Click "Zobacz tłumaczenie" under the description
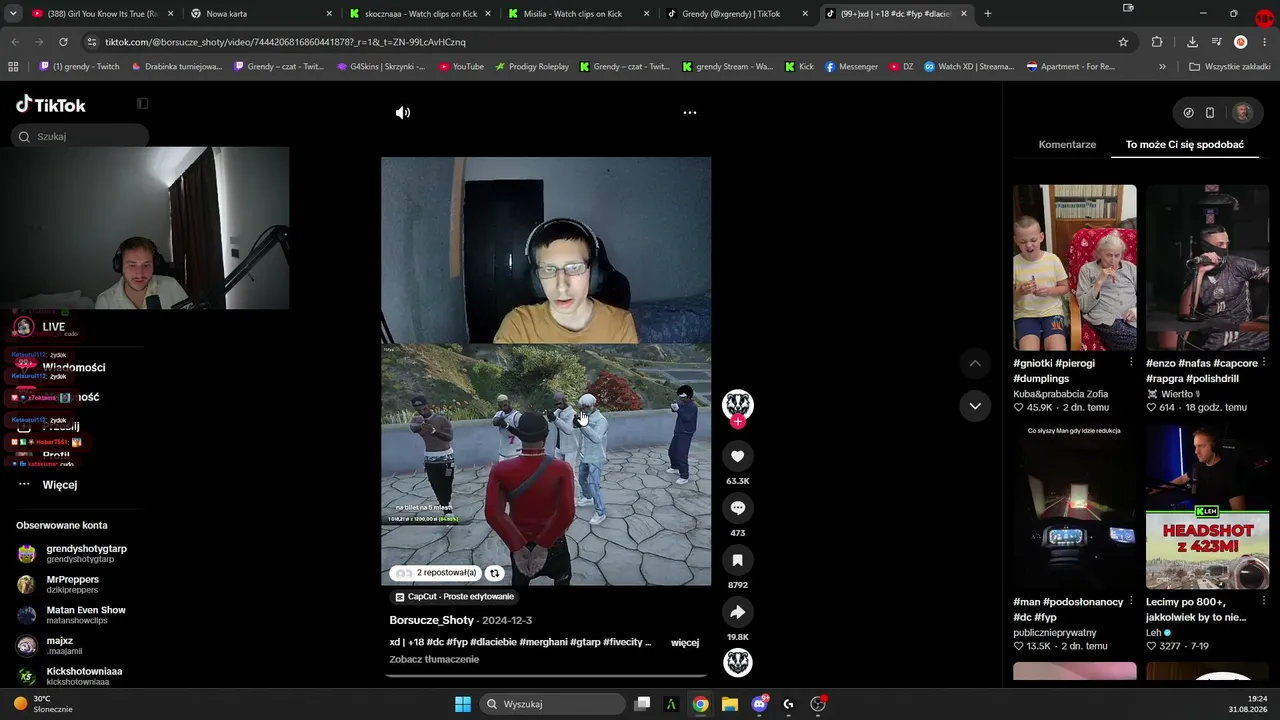The image size is (1280, 720). point(434,660)
